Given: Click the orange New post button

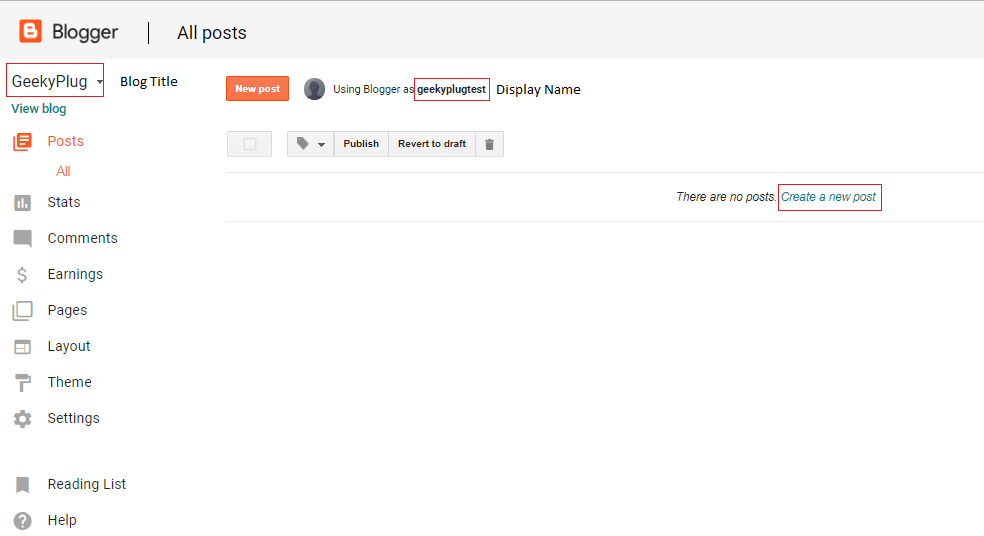Looking at the screenshot, I should (257, 88).
